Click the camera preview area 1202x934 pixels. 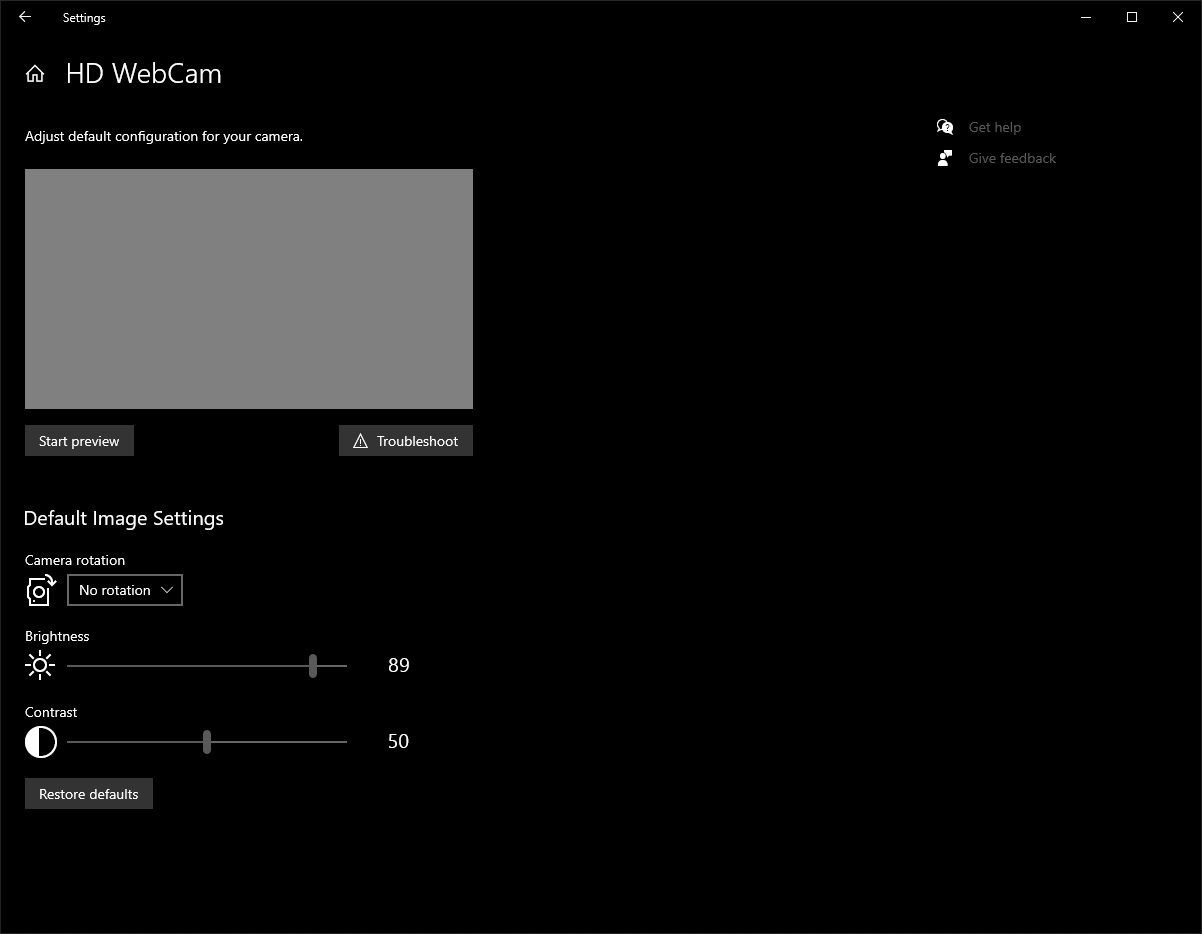point(248,288)
